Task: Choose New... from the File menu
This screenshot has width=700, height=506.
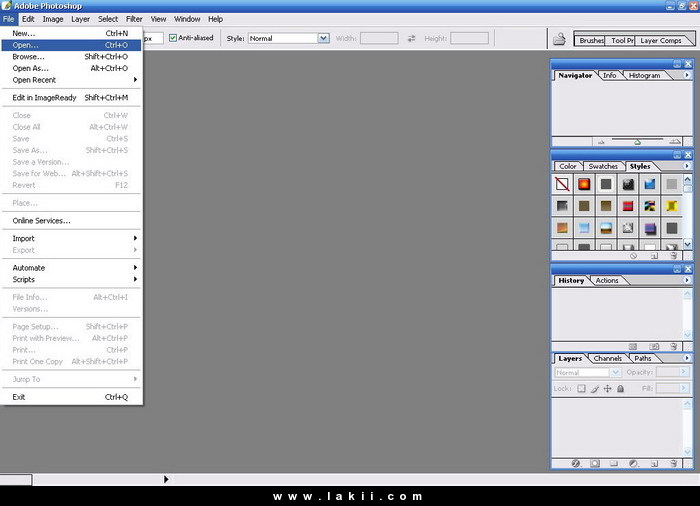Action: tap(71, 33)
